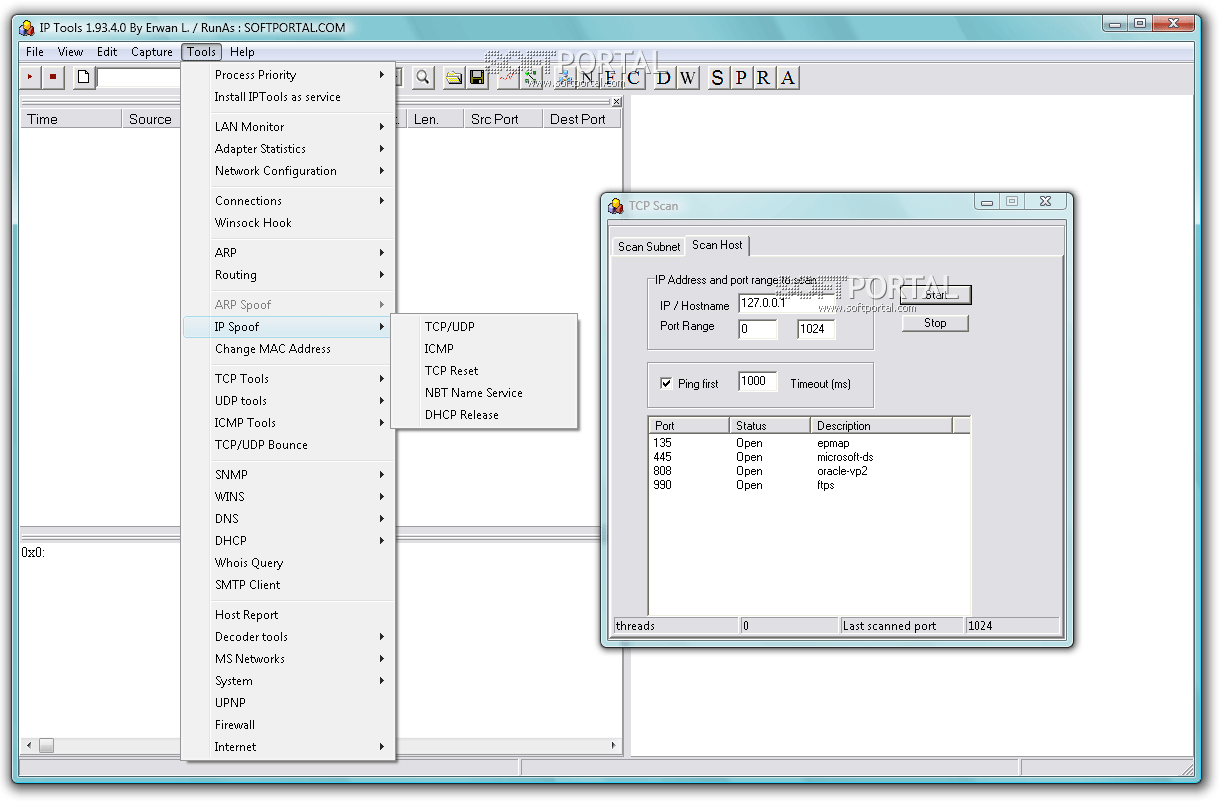Image resolution: width=1220 pixels, height=805 pixels.
Task: Expand the Adapter Statistics submenu
Action: (289, 149)
